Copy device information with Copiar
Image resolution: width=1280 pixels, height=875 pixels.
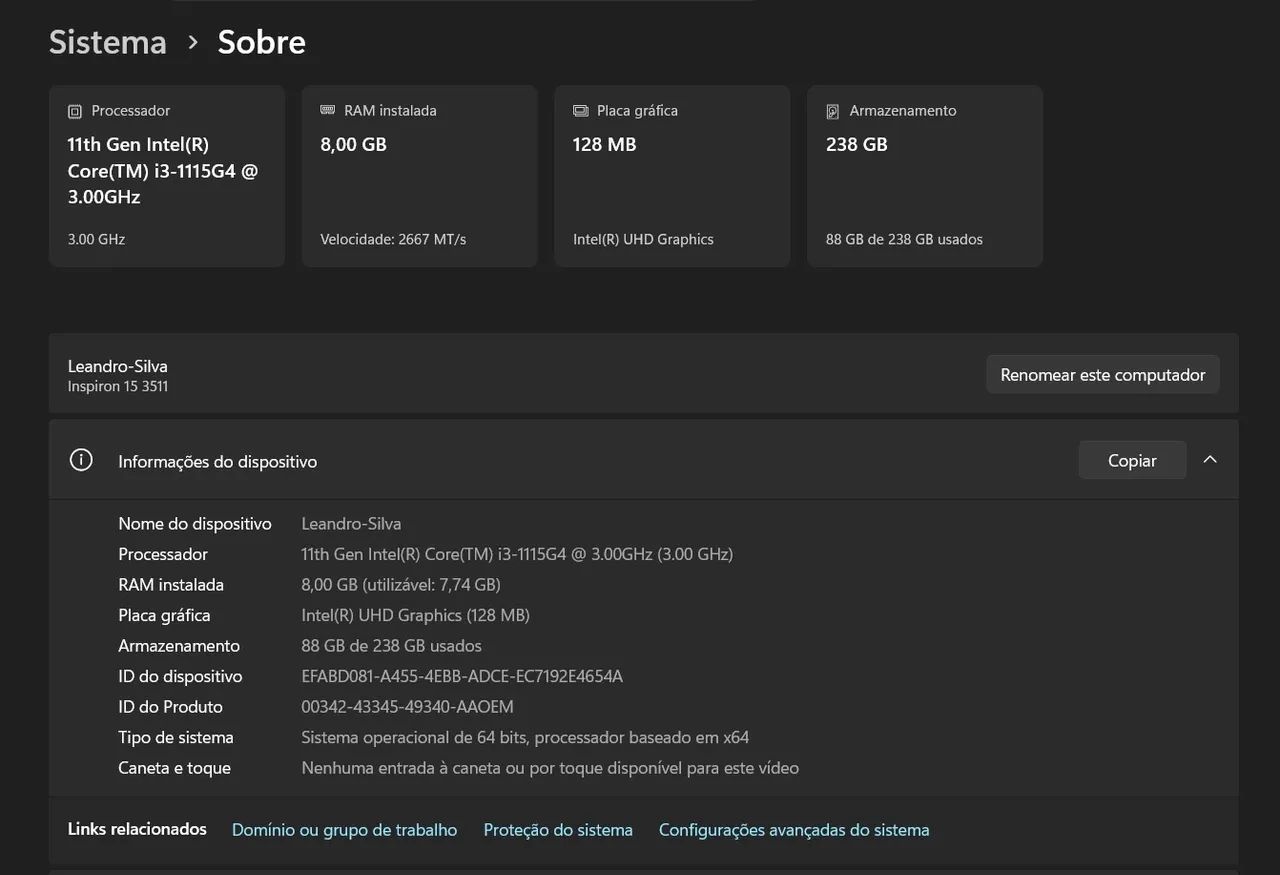tap(1132, 460)
